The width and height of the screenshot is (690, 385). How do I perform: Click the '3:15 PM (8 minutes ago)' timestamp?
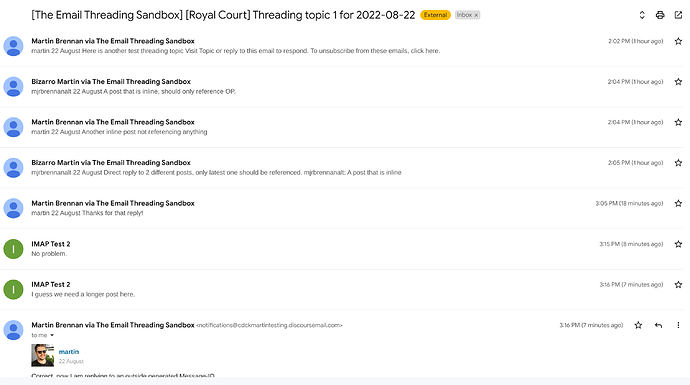coord(631,244)
